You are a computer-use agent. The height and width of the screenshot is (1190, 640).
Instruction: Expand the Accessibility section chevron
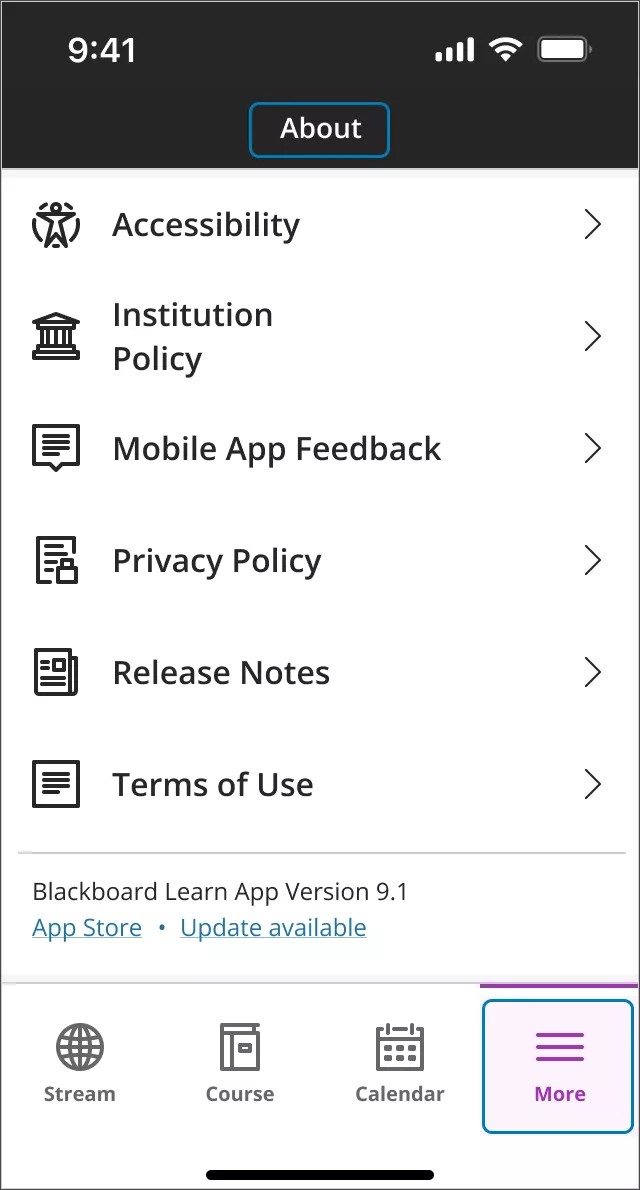[592, 224]
